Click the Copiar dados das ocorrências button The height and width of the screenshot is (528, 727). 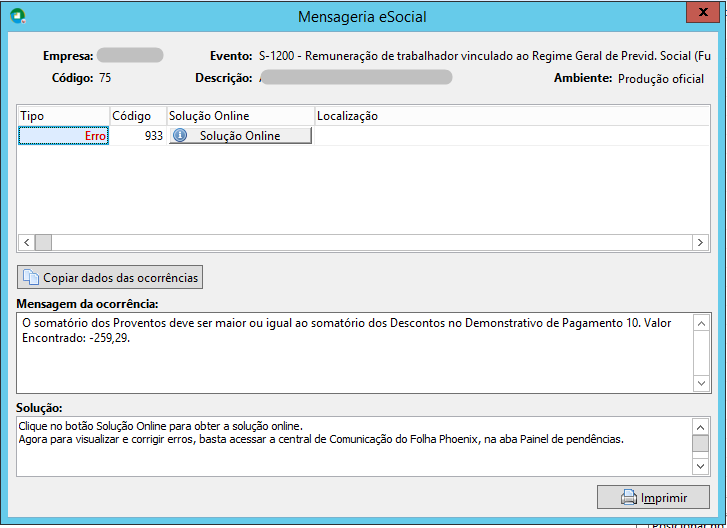click(110, 277)
